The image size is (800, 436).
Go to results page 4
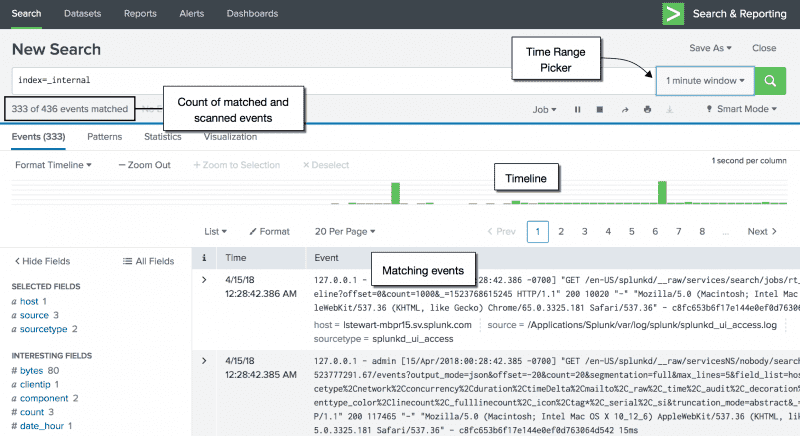[608, 232]
